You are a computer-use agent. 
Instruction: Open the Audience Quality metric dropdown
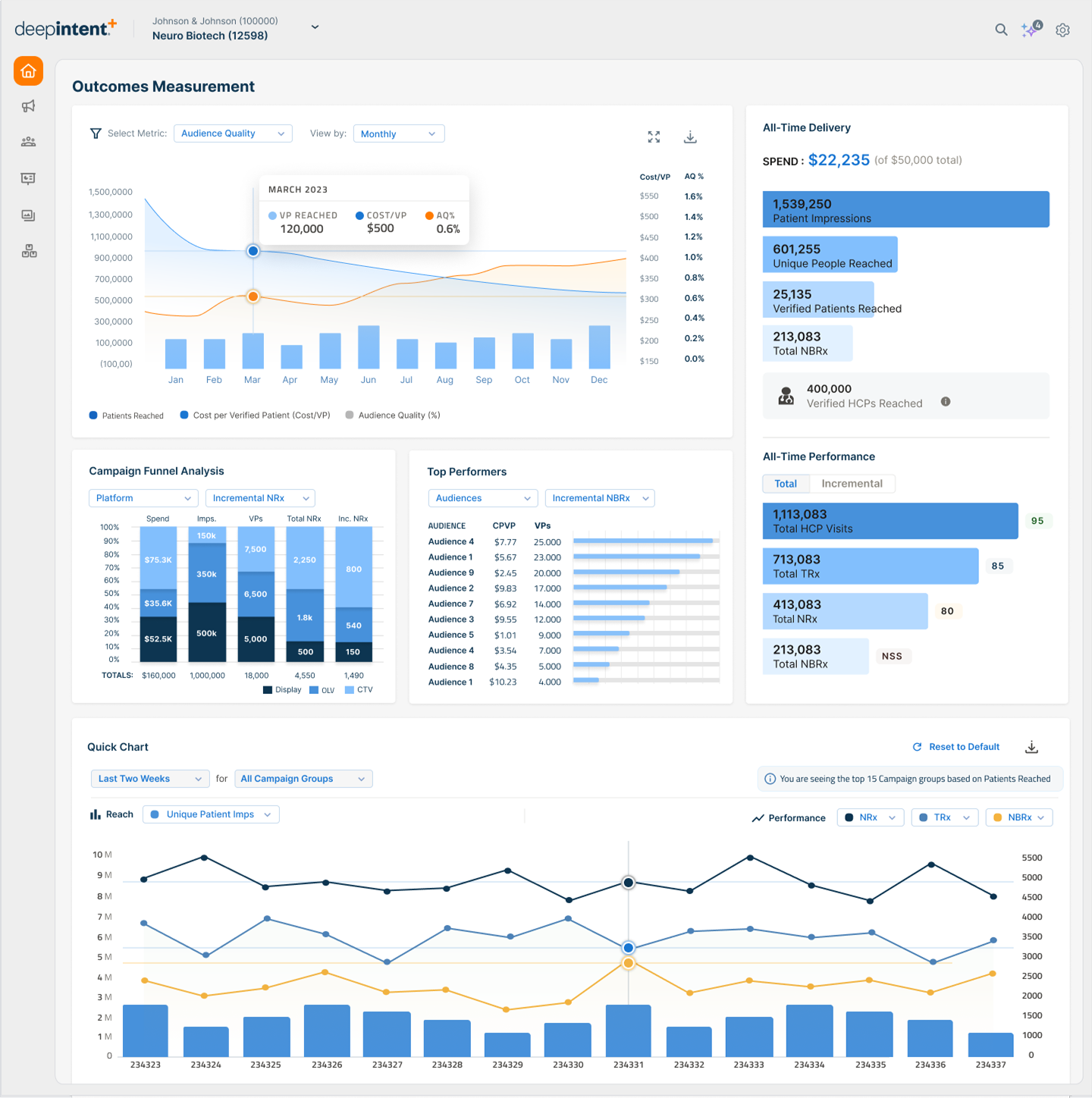pos(233,133)
